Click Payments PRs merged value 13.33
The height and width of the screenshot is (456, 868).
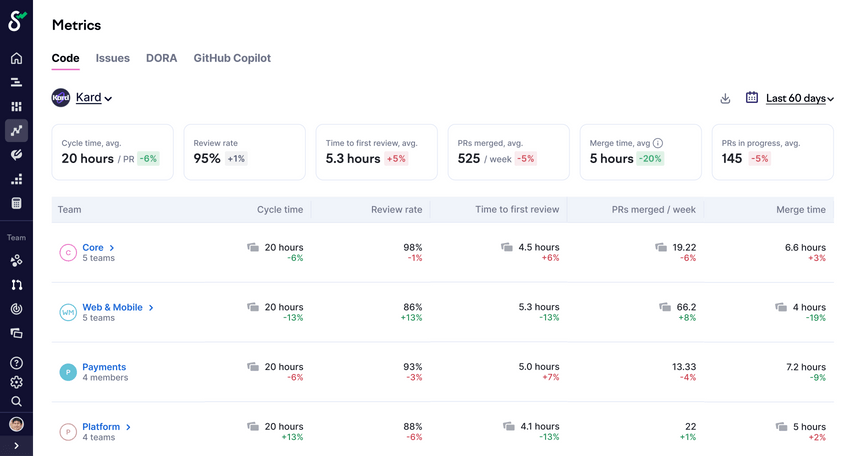tap(684, 367)
